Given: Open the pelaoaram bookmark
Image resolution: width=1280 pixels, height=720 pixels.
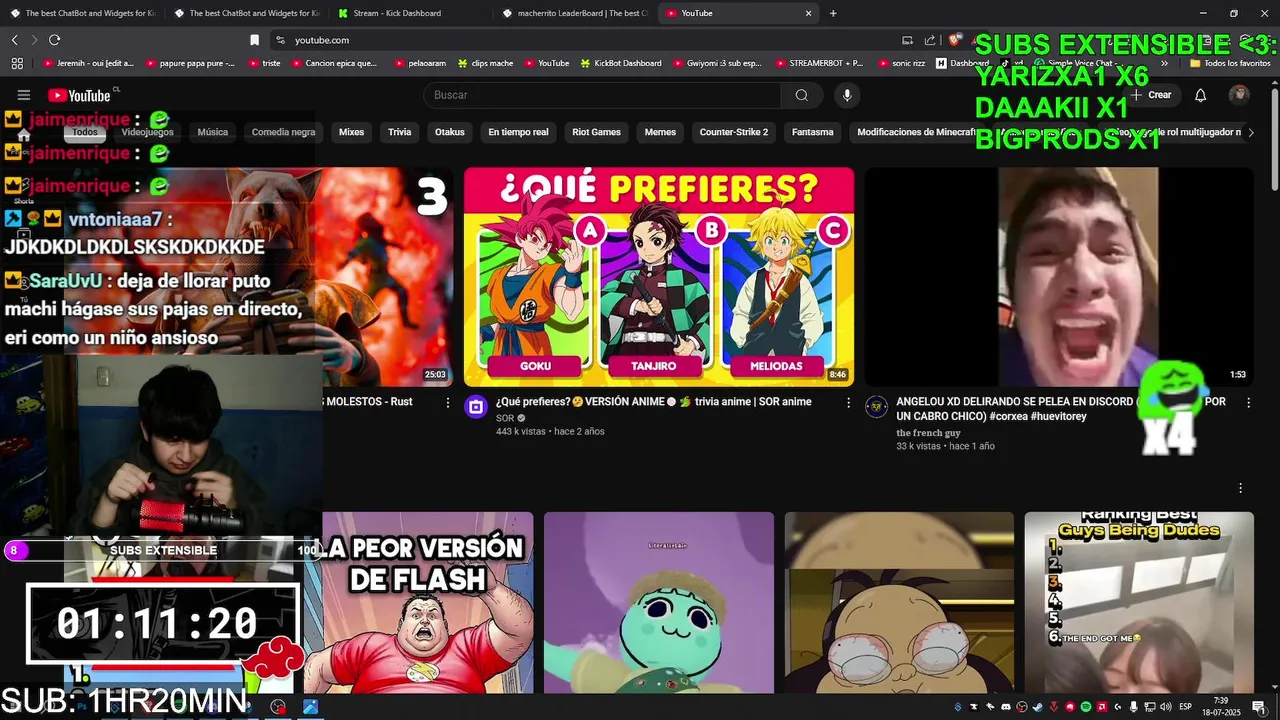Looking at the screenshot, I should click(x=421, y=63).
